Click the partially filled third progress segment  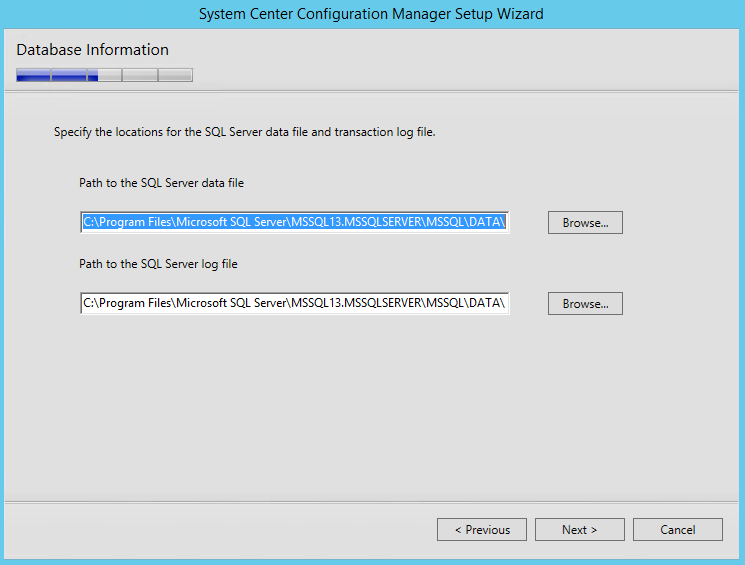pos(105,75)
